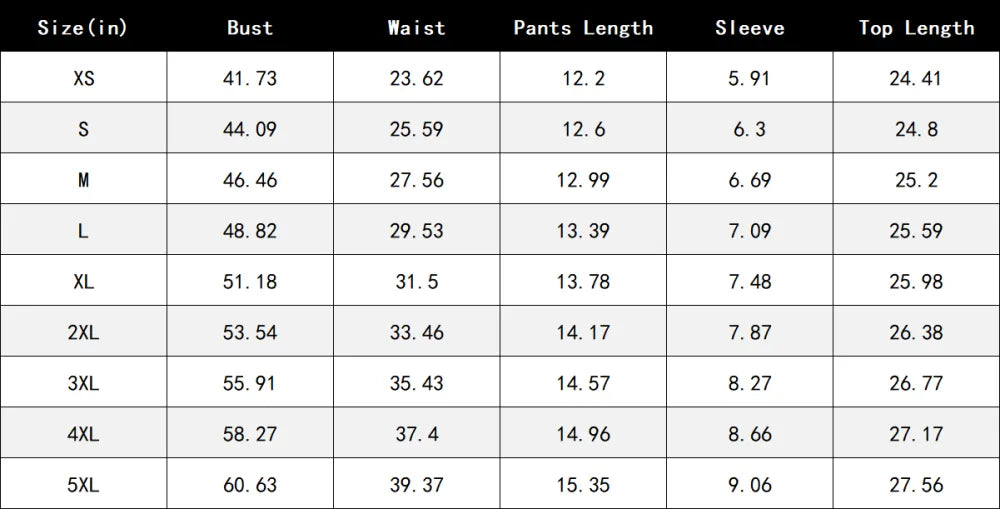The width and height of the screenshot is (1000, 509).
Task: Click the XS size row label
Action: [84, 78]
